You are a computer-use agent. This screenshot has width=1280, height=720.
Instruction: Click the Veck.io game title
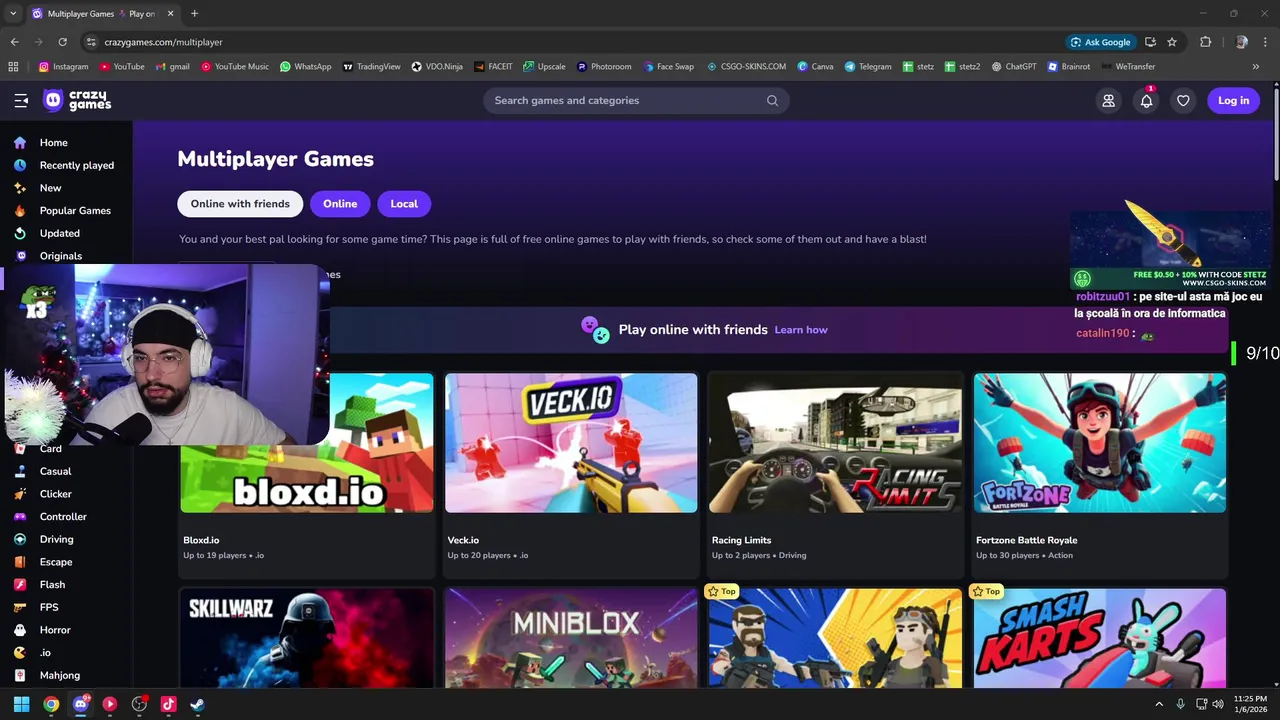(463, 540)
